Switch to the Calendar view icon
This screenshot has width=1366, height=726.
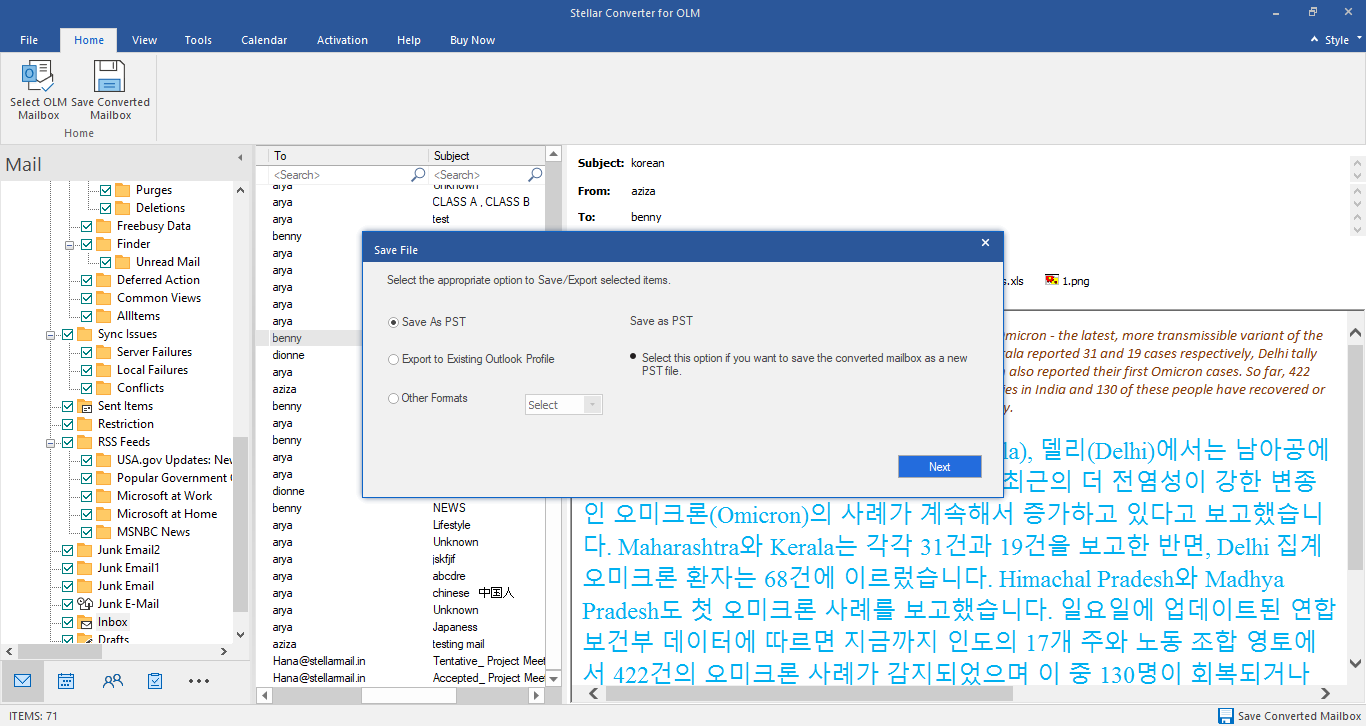[x=66, y=681]
